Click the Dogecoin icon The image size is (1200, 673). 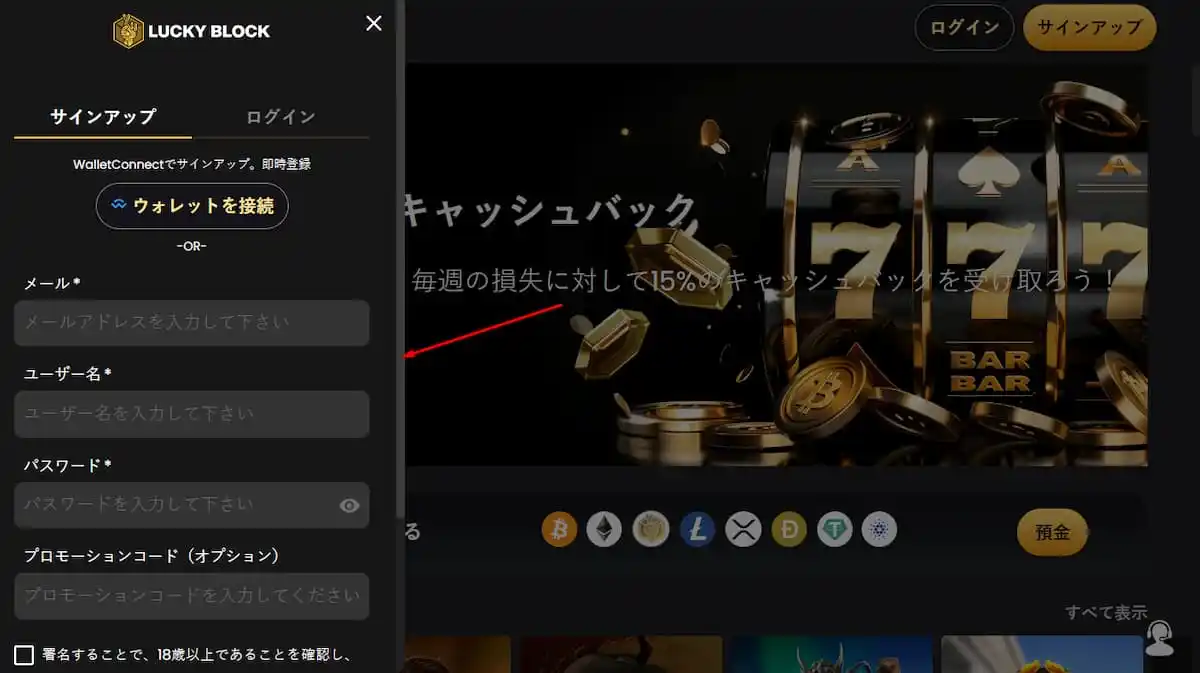(x=790, y=530)
